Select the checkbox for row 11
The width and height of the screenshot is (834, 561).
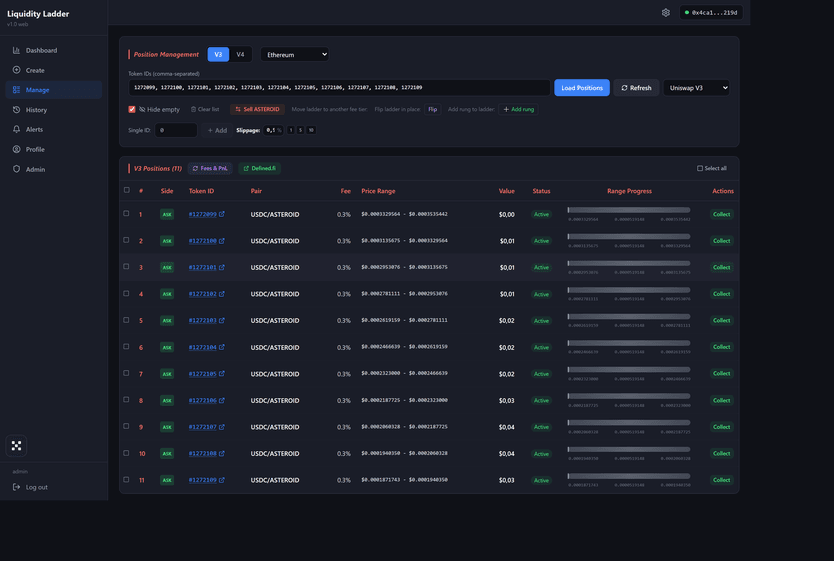click(127, 479)
